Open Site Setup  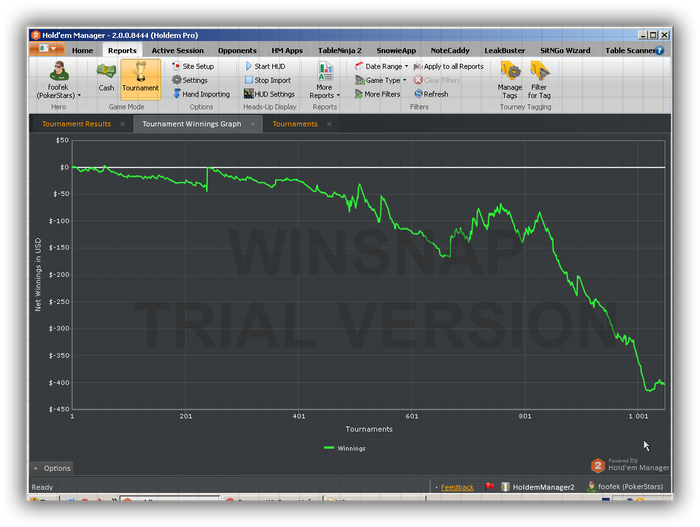[x=193, y=66]
